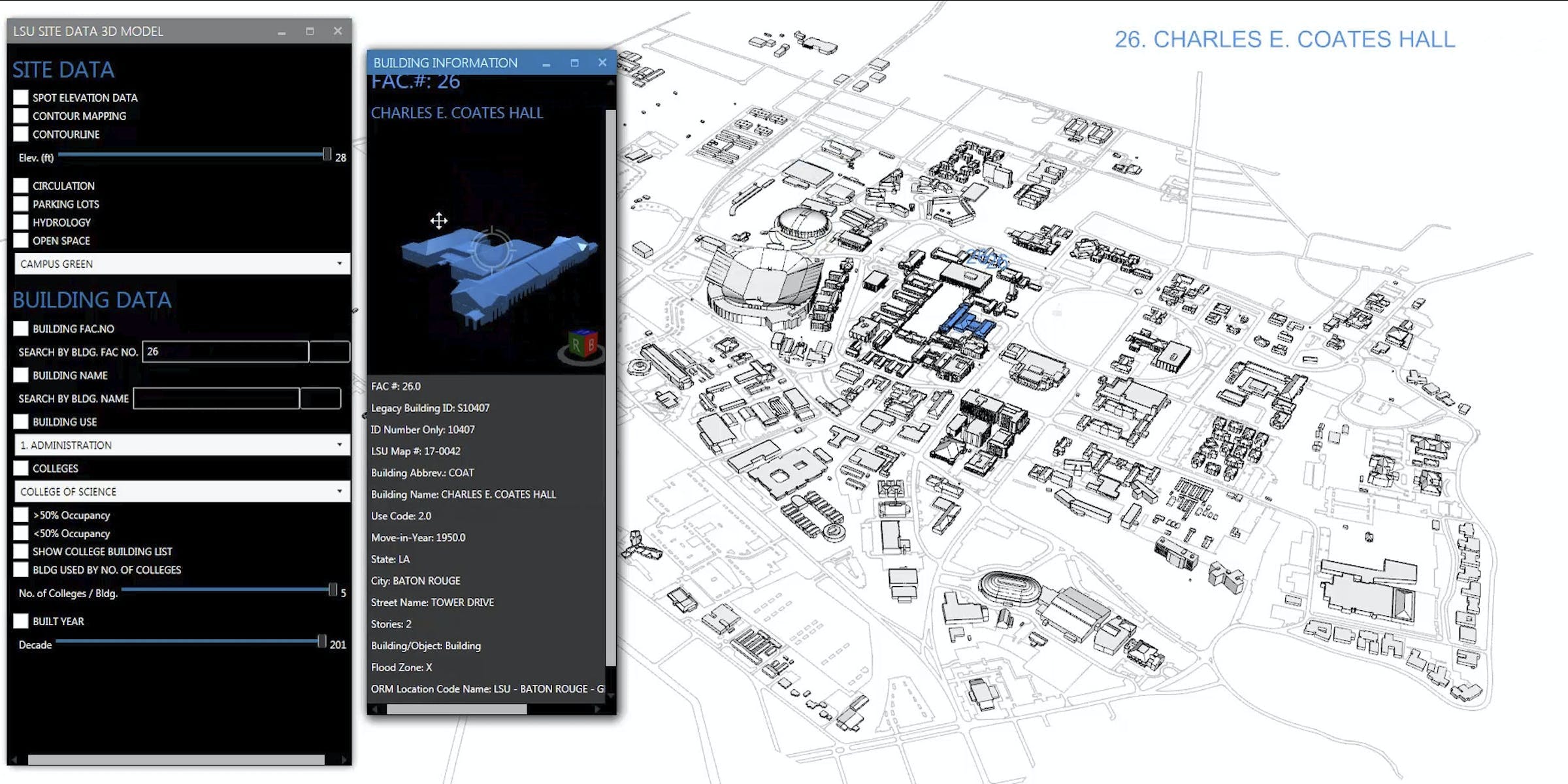
Task: Click the FAC. 26 building number input field
Action: (225, 351)
